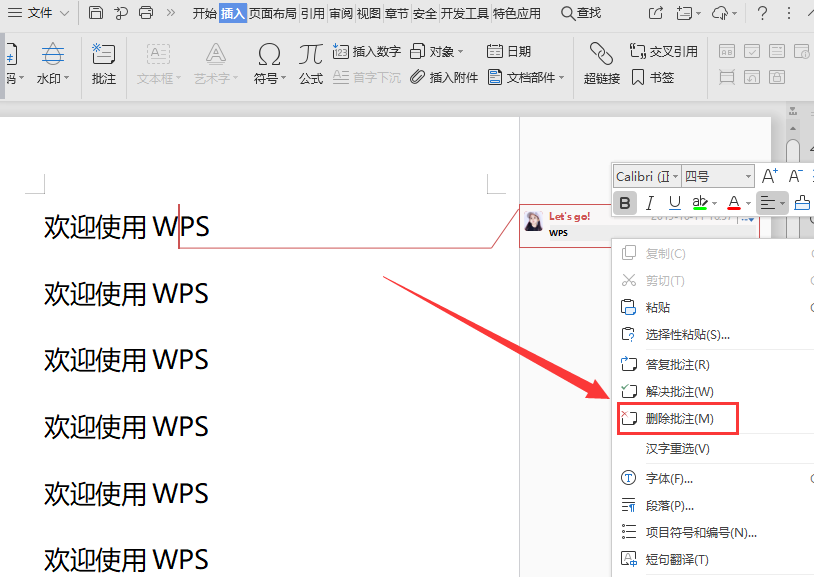814x577 pixels.
Task: Click the checkbox form field icon in the ribbon
Action: click(x=752, y=51)
